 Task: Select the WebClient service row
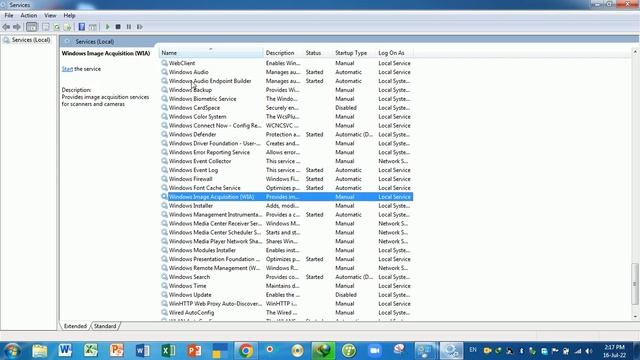point(286,63)
